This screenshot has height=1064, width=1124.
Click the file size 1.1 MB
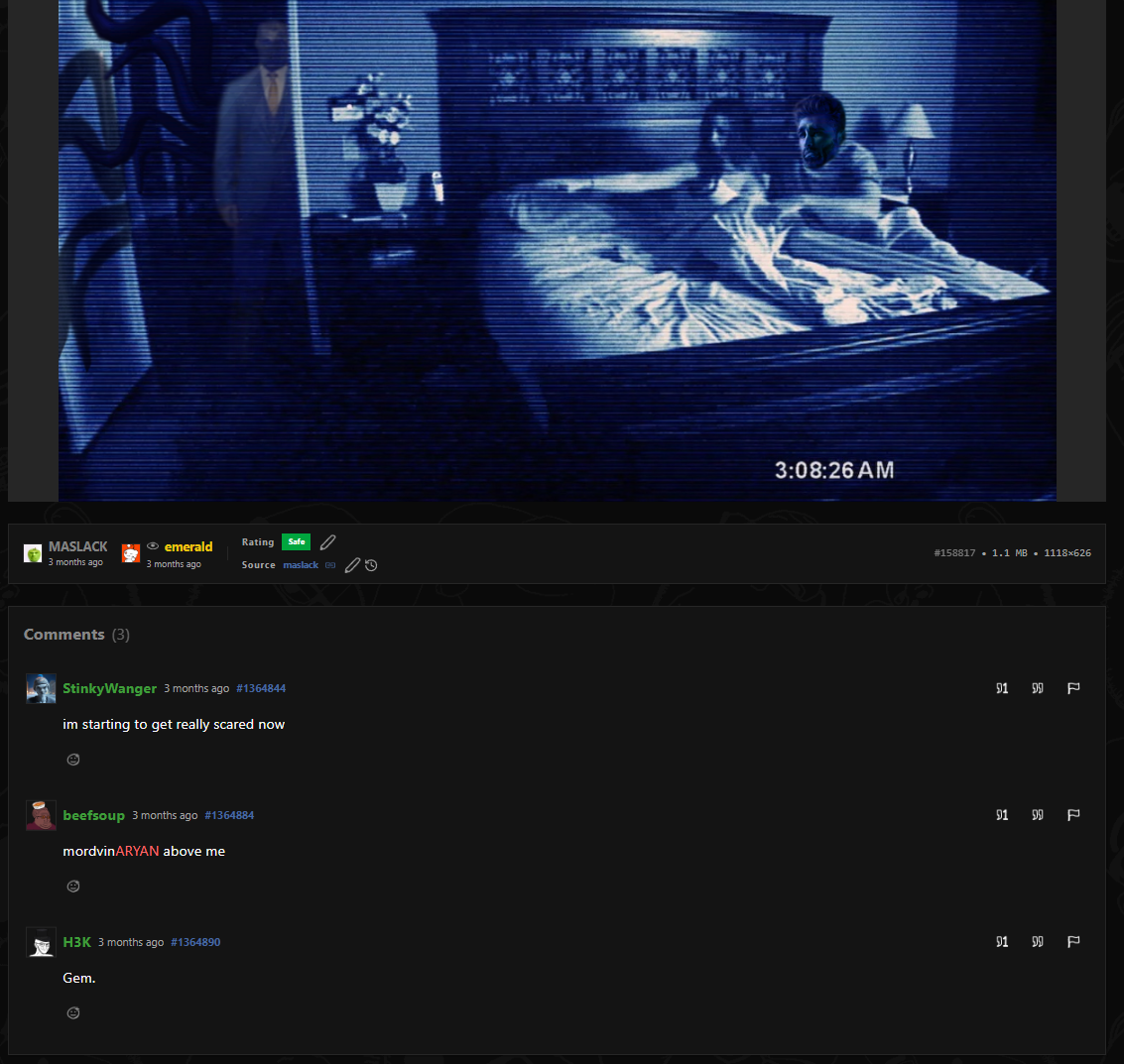pyautogui.click(x=1009, y=553)
